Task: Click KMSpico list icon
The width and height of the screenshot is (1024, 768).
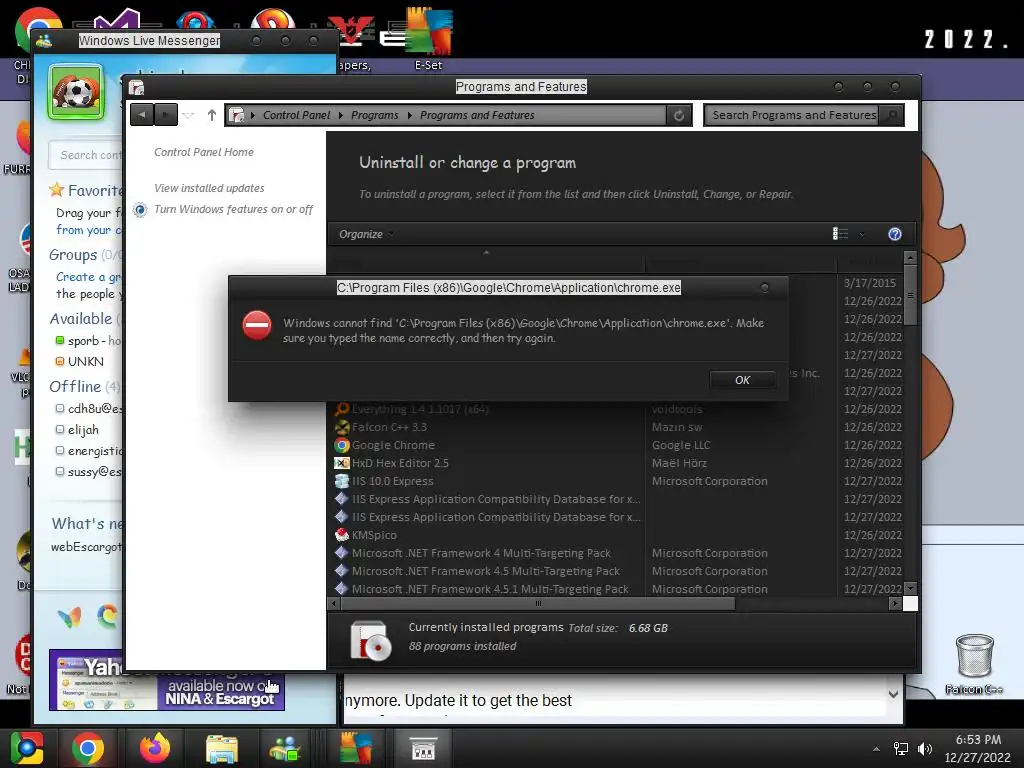Action: click(x=342, y=535)
